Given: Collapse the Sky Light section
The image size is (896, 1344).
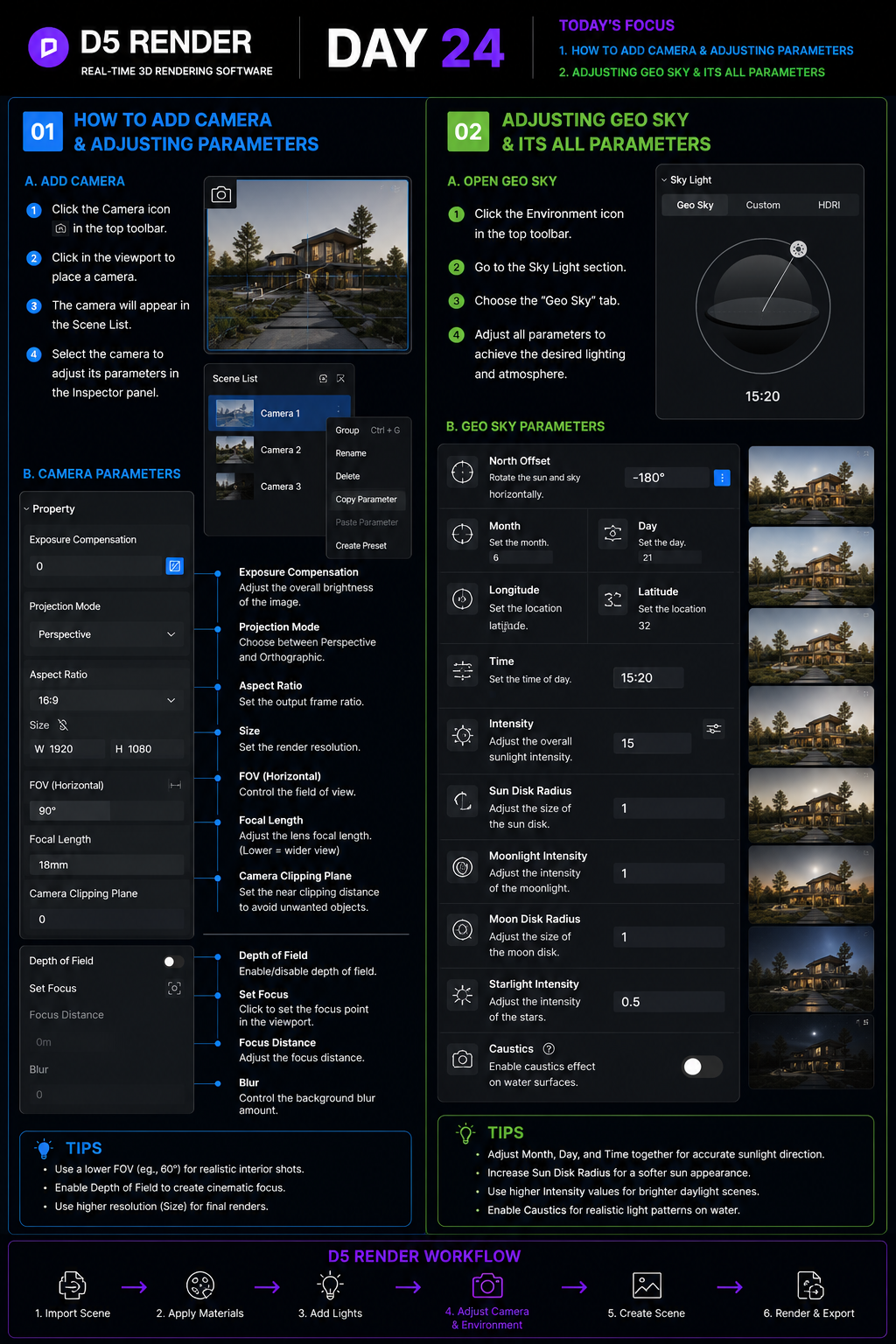Looking at the screenshot, I should click(664, 179).
